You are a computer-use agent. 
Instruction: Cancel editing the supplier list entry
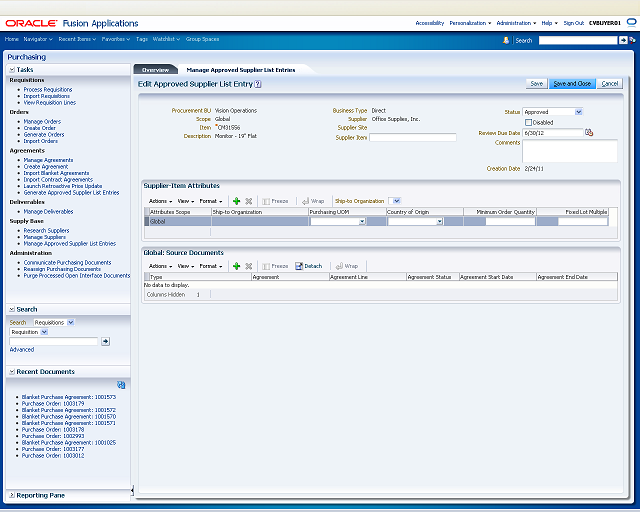(x=609, y=84)
